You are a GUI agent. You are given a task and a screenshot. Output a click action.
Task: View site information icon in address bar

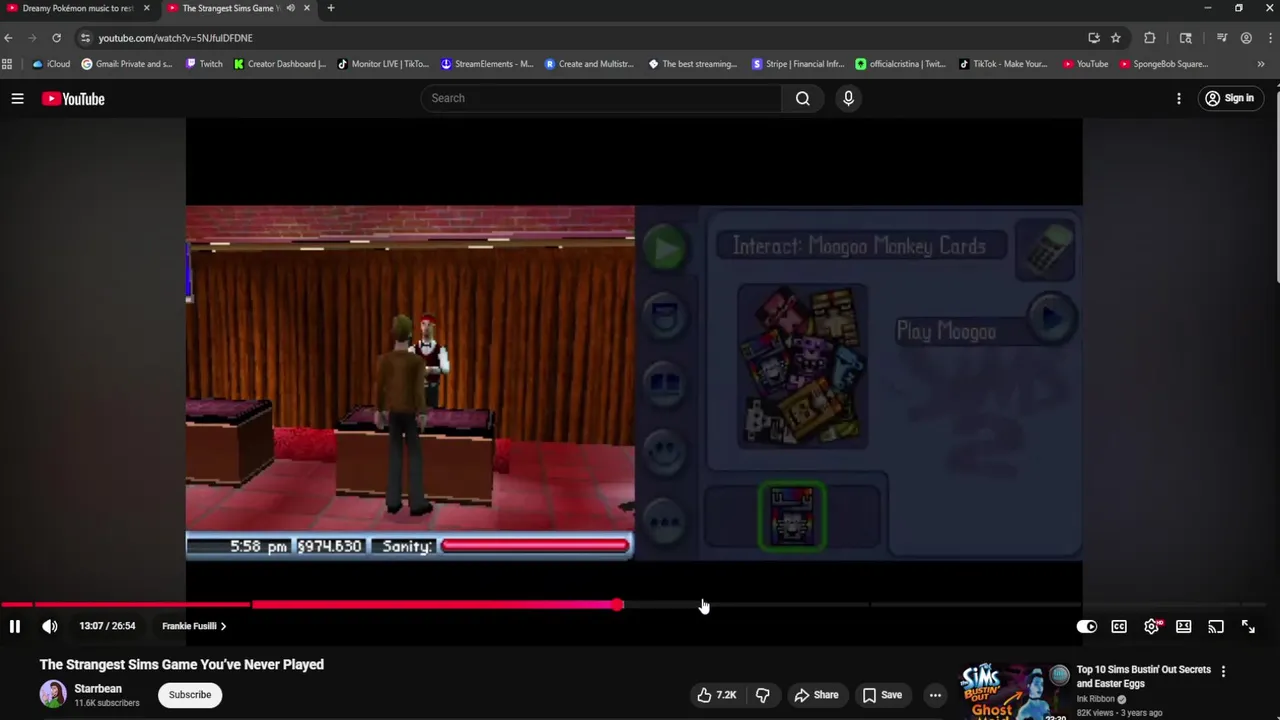point(85,38)
